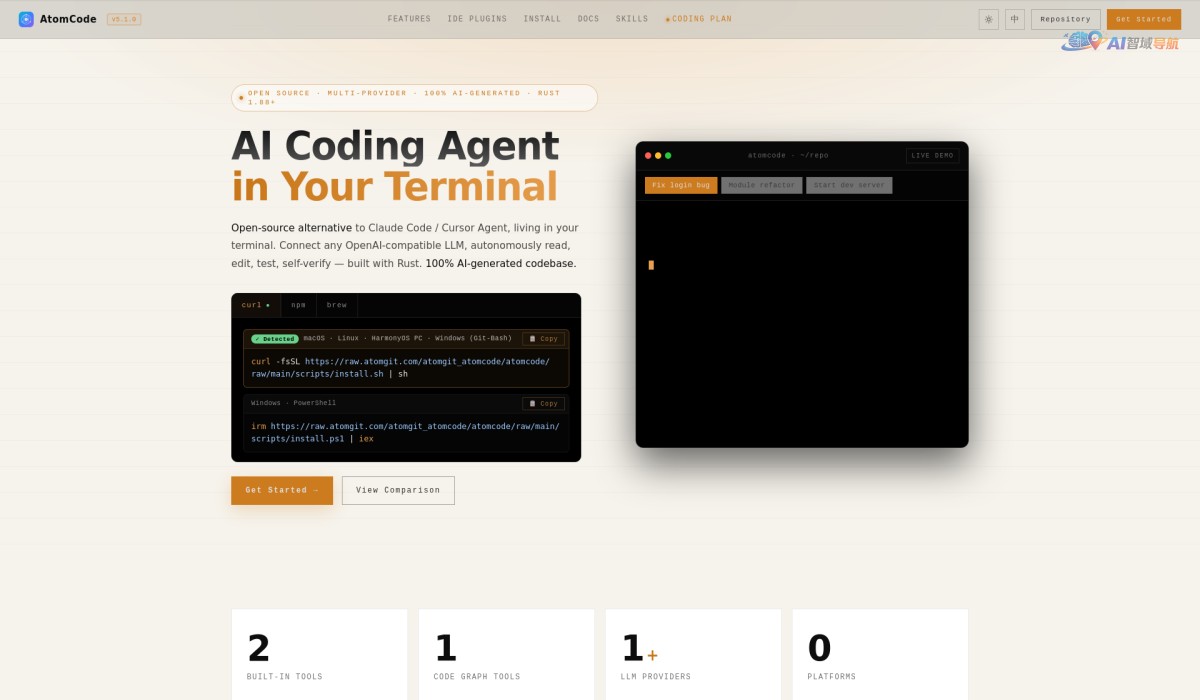Viewport: 1200px width, 700px height.
Task: Click the red terminal window dot
Action: [x=648, y=156]
